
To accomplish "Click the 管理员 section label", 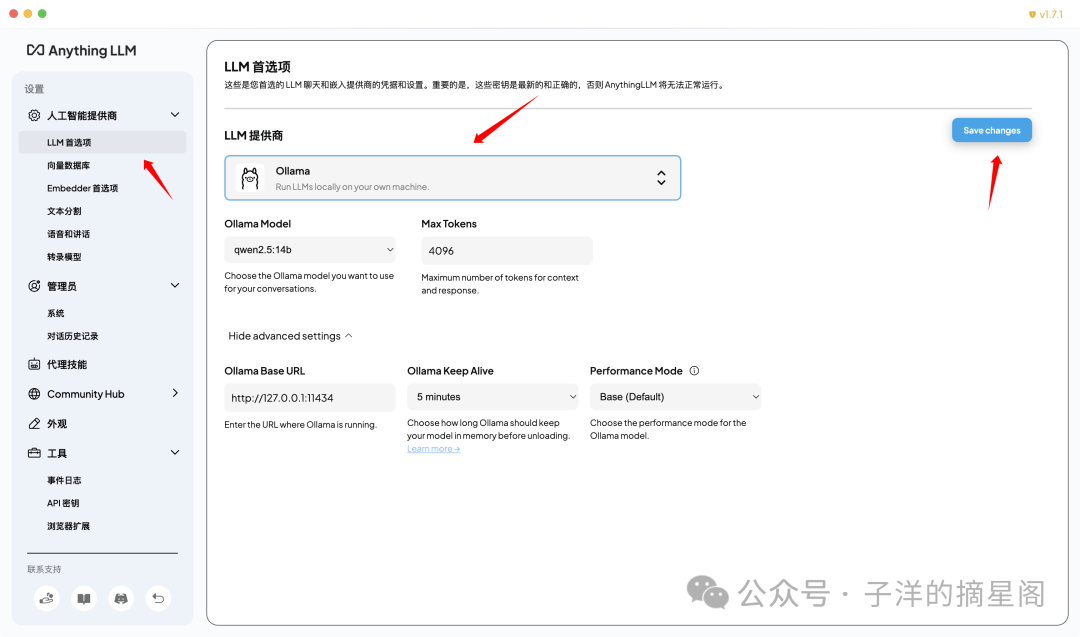I will pyautogui.click(x=62, y=286).
